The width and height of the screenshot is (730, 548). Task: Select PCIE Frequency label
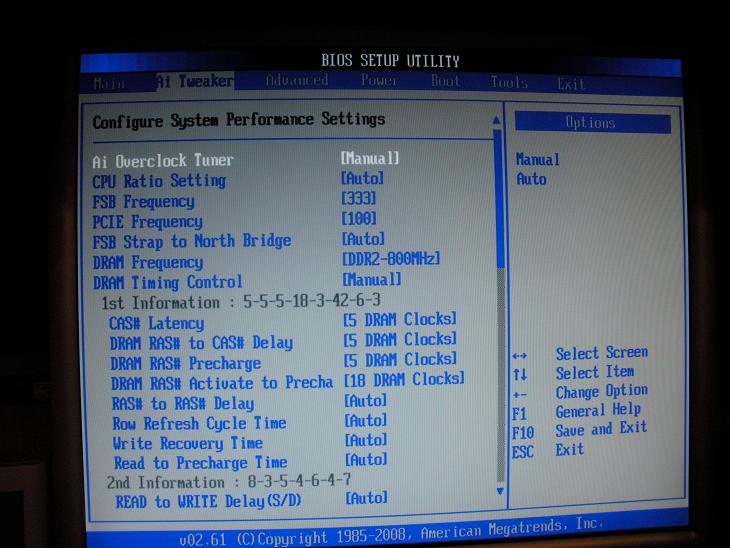pyautogui.click(x=148, y=222)
